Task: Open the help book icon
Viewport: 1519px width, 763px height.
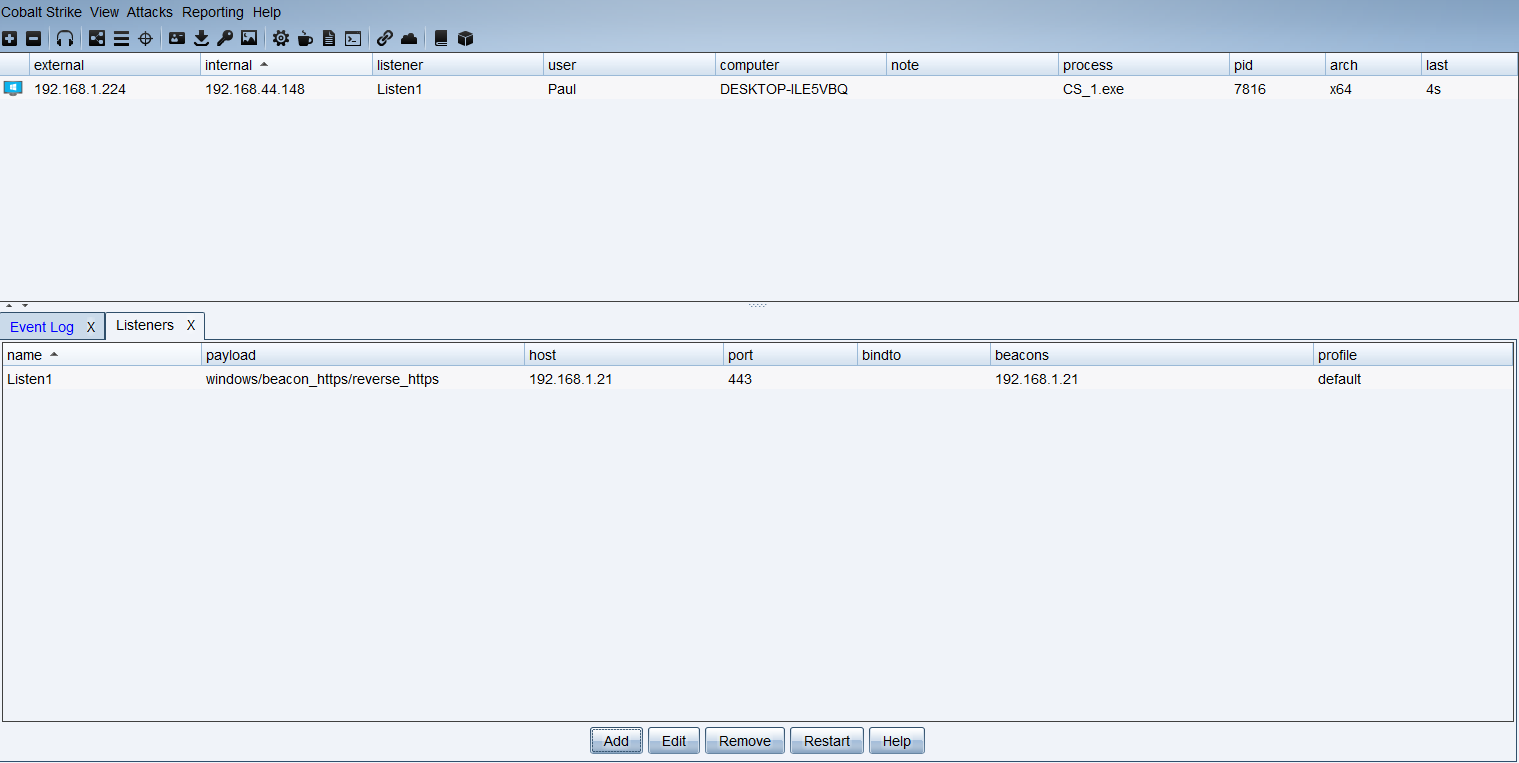Action: point(441,38)
